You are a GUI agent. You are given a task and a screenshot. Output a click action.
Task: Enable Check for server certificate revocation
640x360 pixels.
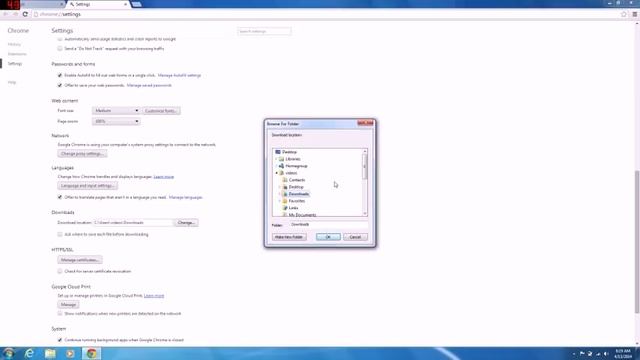point(60,271)
